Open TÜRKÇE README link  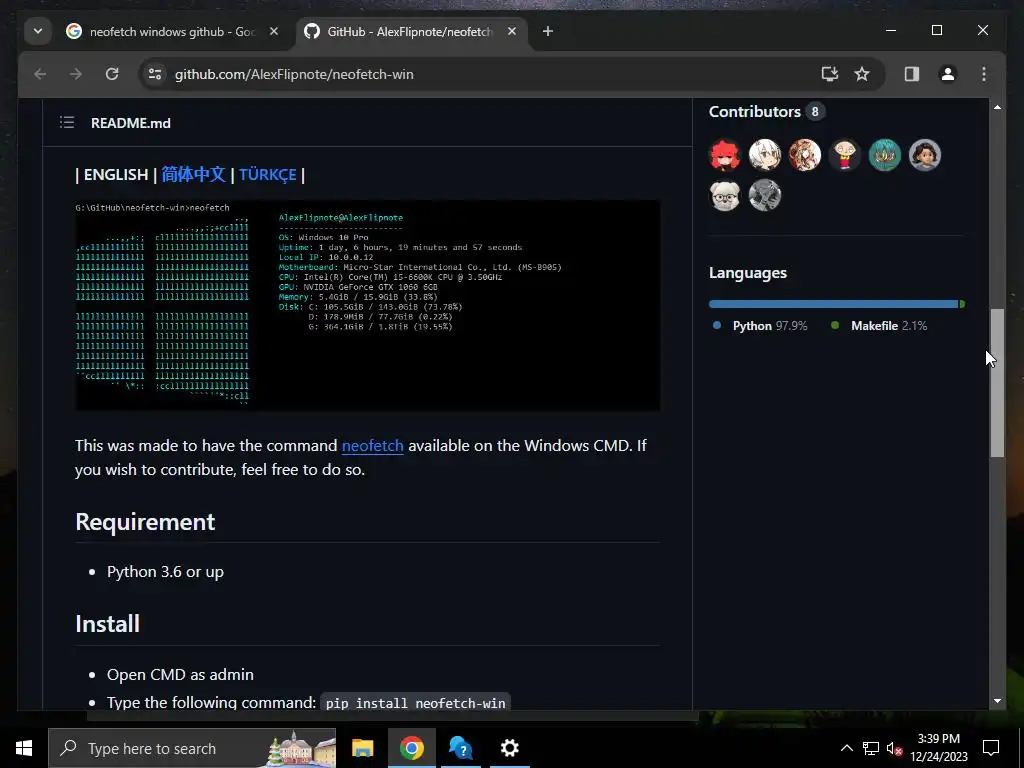[x=268, y=174]
